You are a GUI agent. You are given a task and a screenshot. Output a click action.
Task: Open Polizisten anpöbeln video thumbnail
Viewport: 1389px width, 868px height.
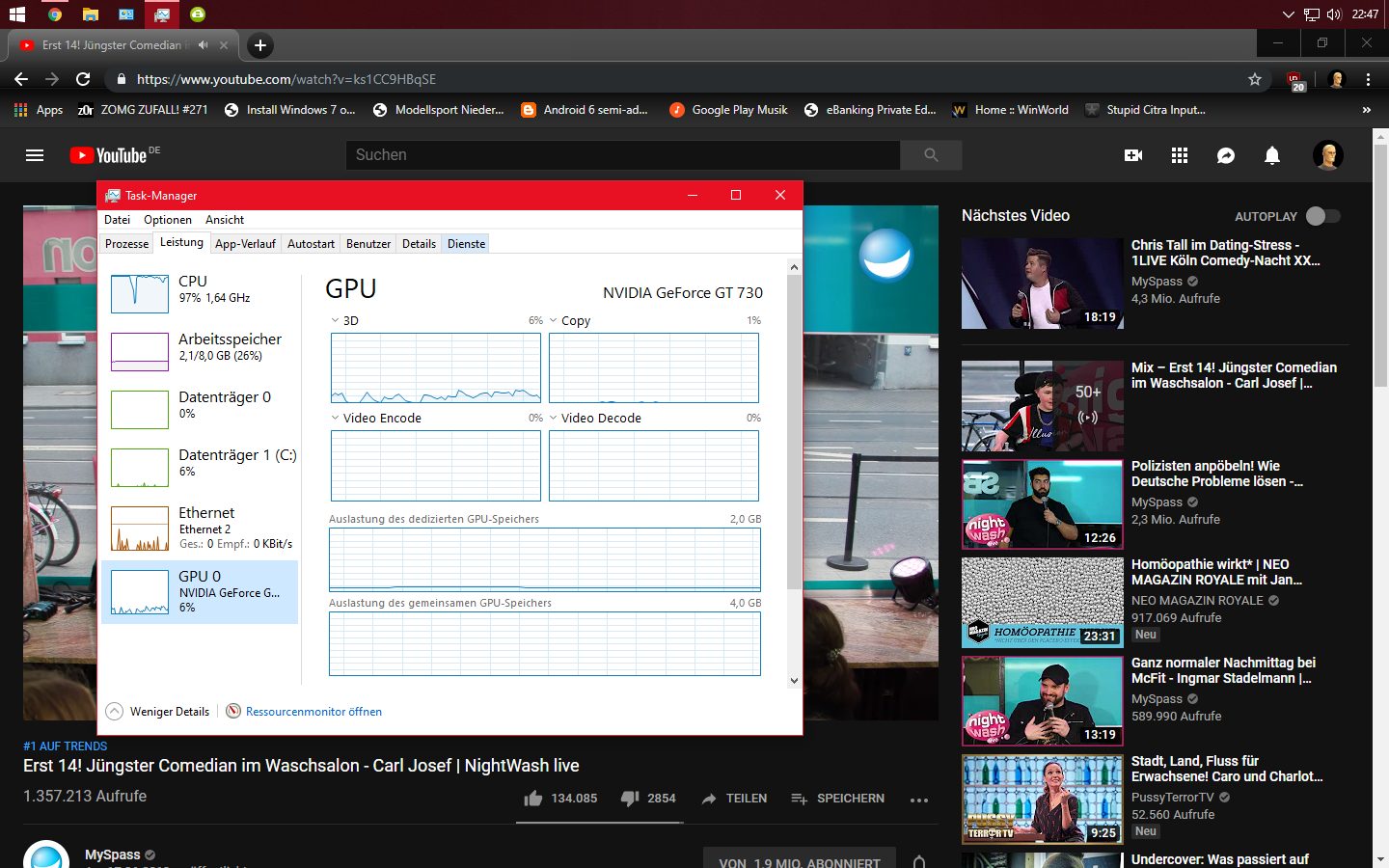pos(1043,504)
